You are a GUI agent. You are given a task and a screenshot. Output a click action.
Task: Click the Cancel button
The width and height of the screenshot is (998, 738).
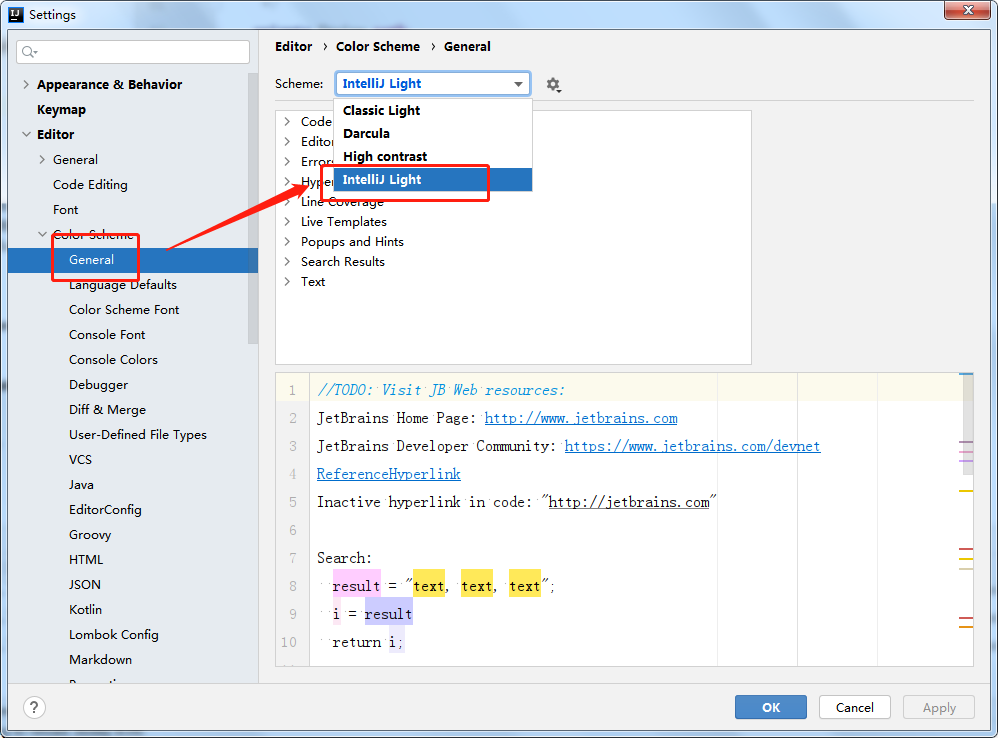pyautogui.click(x=855, y=707)
